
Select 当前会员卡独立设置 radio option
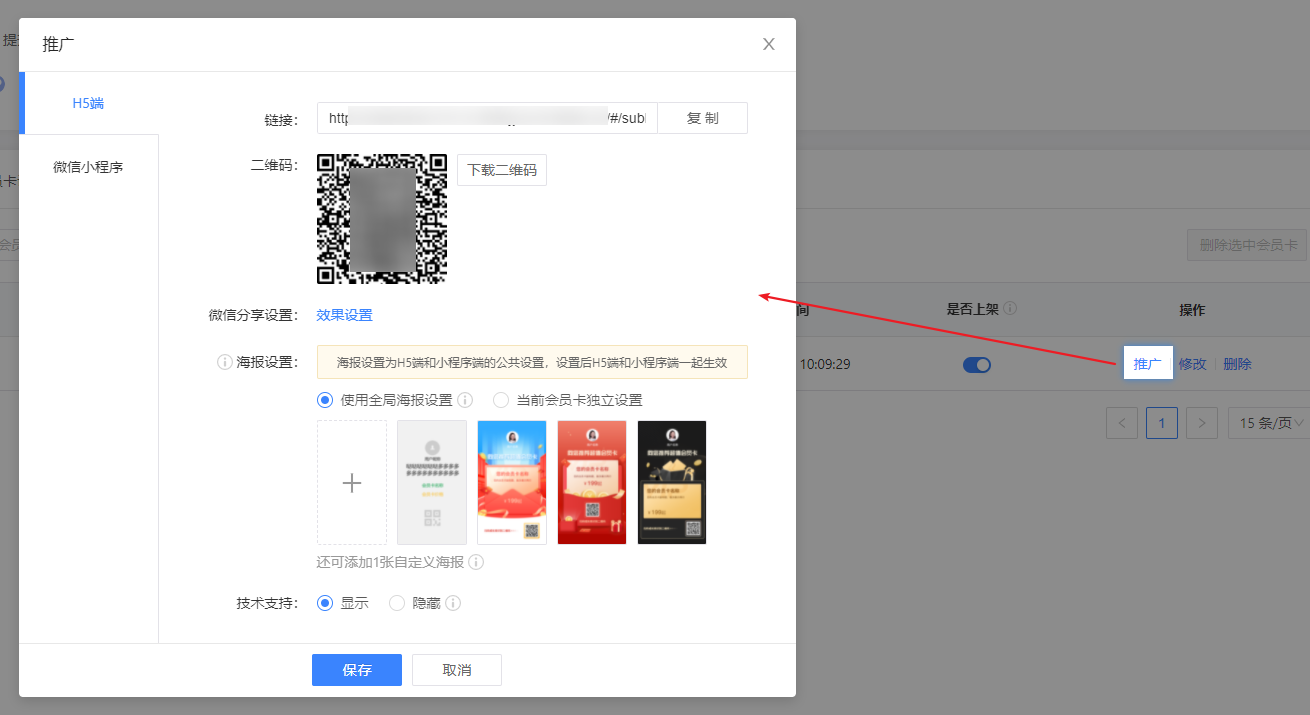(x=501, y=400)
